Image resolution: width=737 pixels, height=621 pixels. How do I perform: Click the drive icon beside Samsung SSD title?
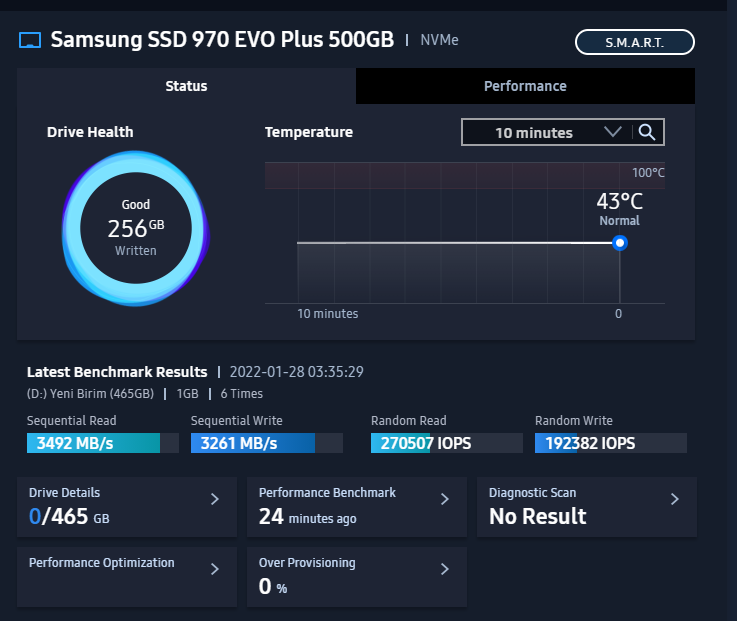coord(31,41)
